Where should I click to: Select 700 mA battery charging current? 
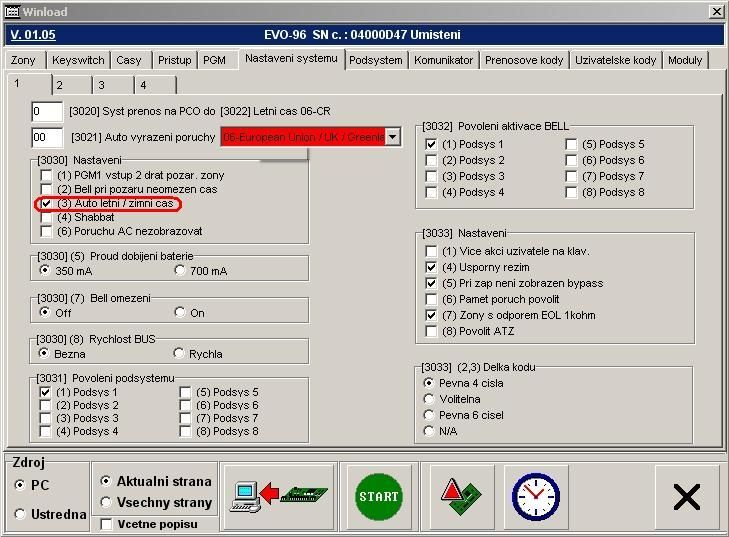coord(180,270)
